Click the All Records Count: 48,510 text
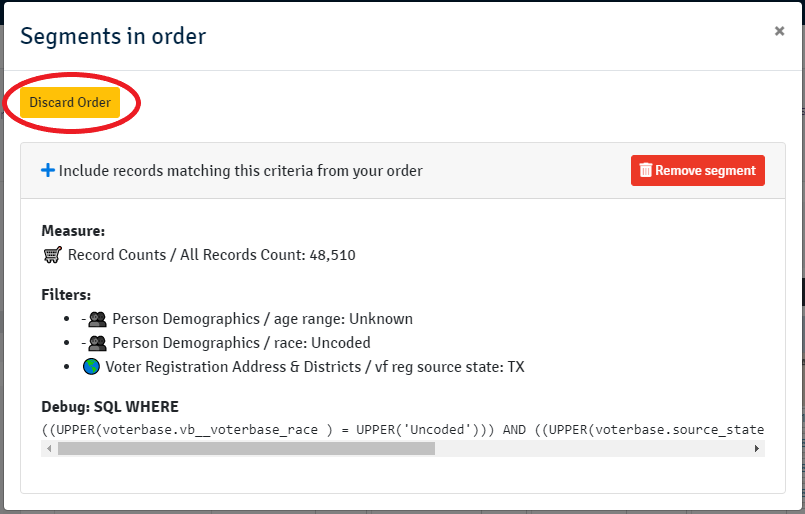The image size is (805, 514). click(267, 255)
